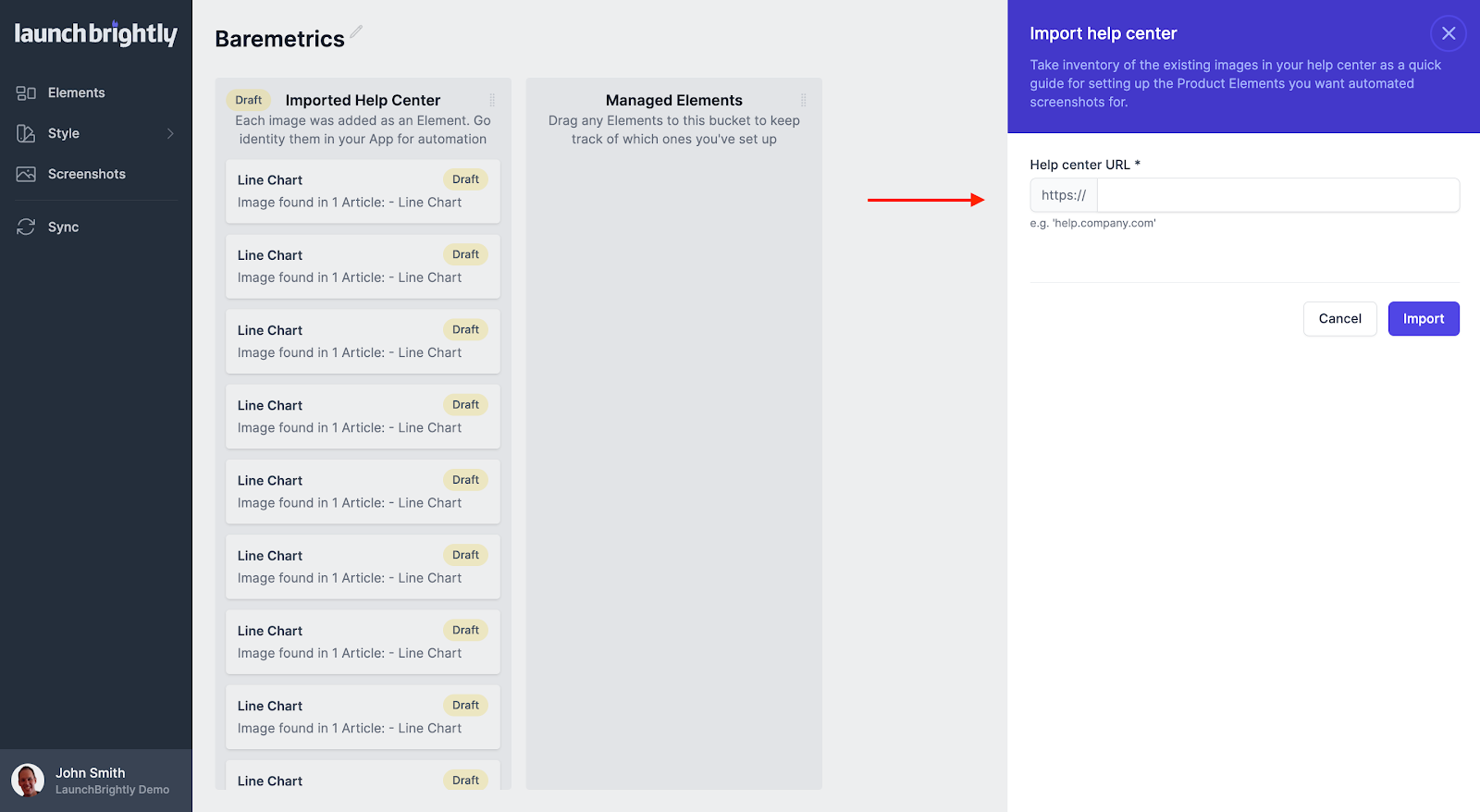Click the pencil icon beside Baremetrics
This screenshot has height=812, width=1480.
coord(356,32)
